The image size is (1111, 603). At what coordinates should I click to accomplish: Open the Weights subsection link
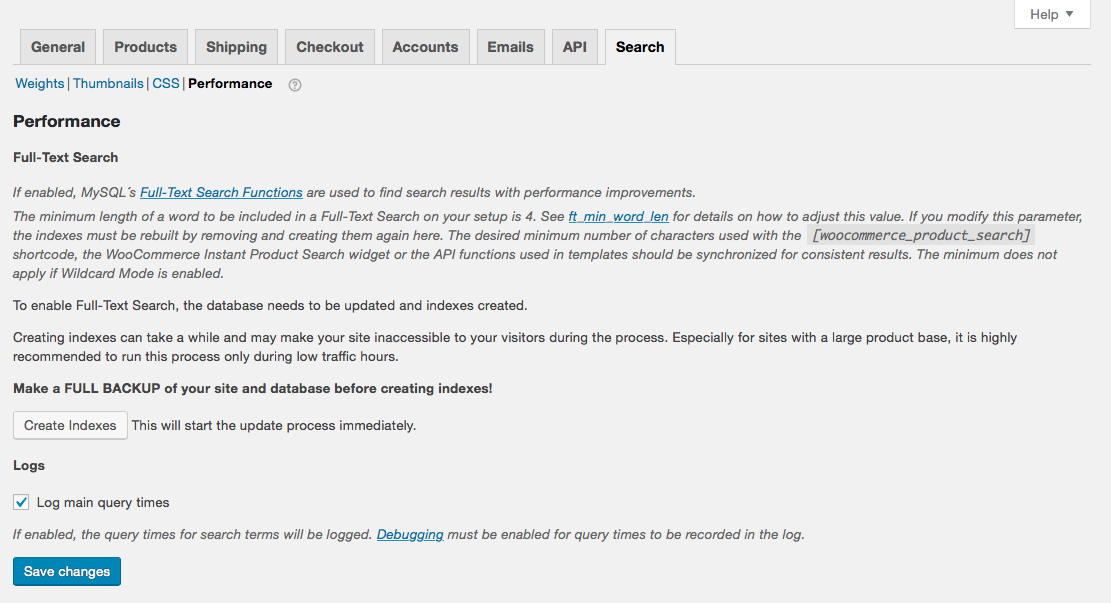point(40,84)
